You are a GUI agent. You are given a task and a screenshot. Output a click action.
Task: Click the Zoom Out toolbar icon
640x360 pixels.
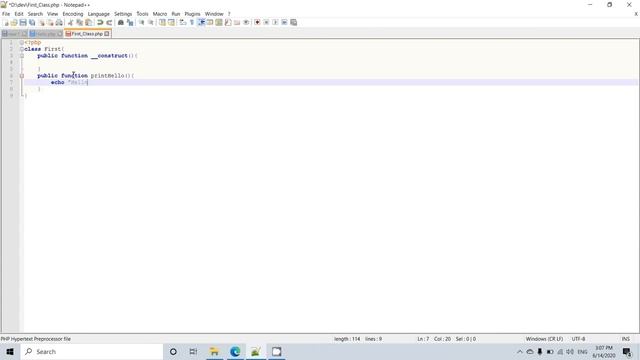[151, 22]
